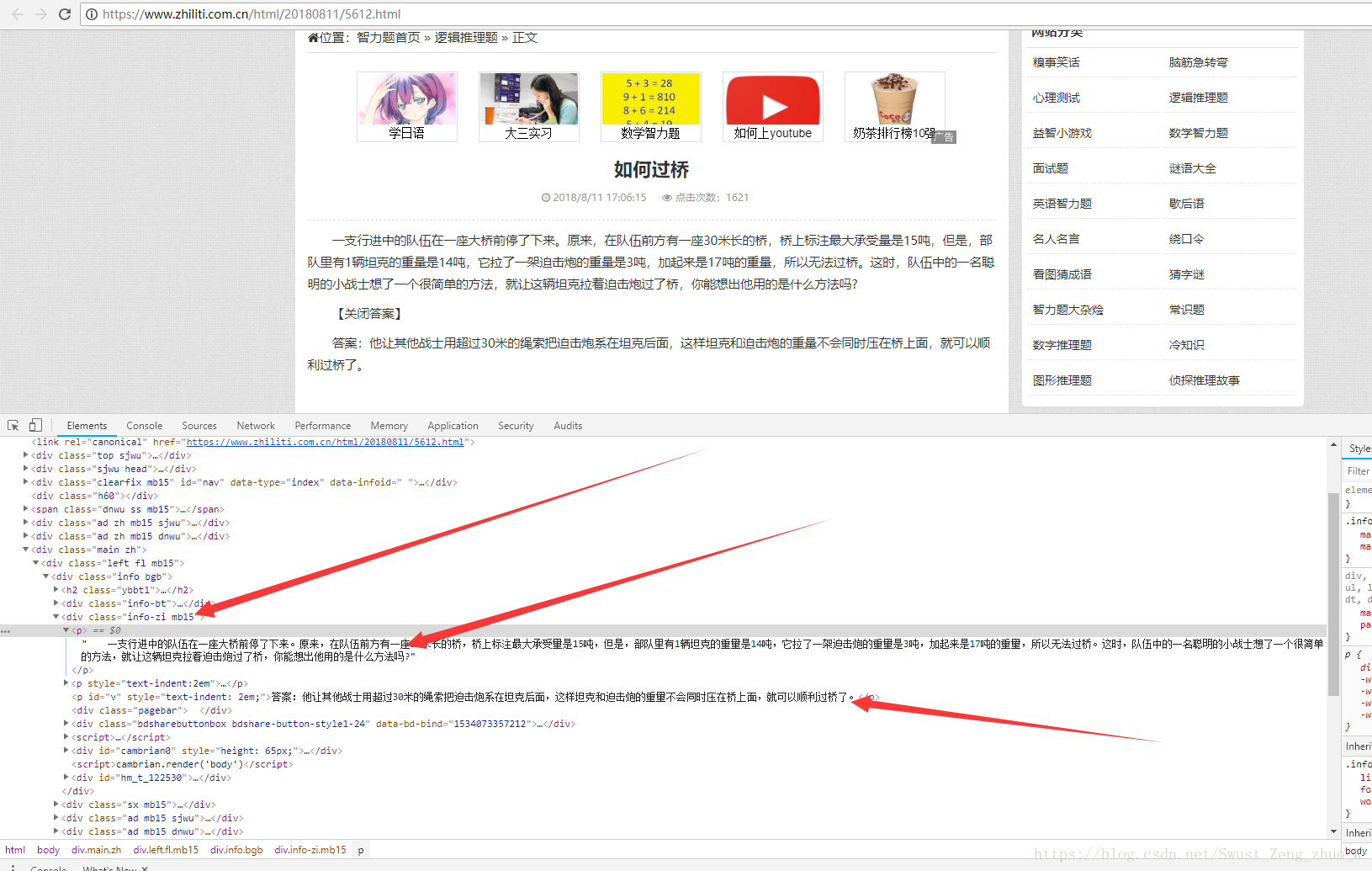This screenshot has width=1372, height=871.
Task: Expand the div id="nav" clearfix node
Action: click(x=25, y=482)
